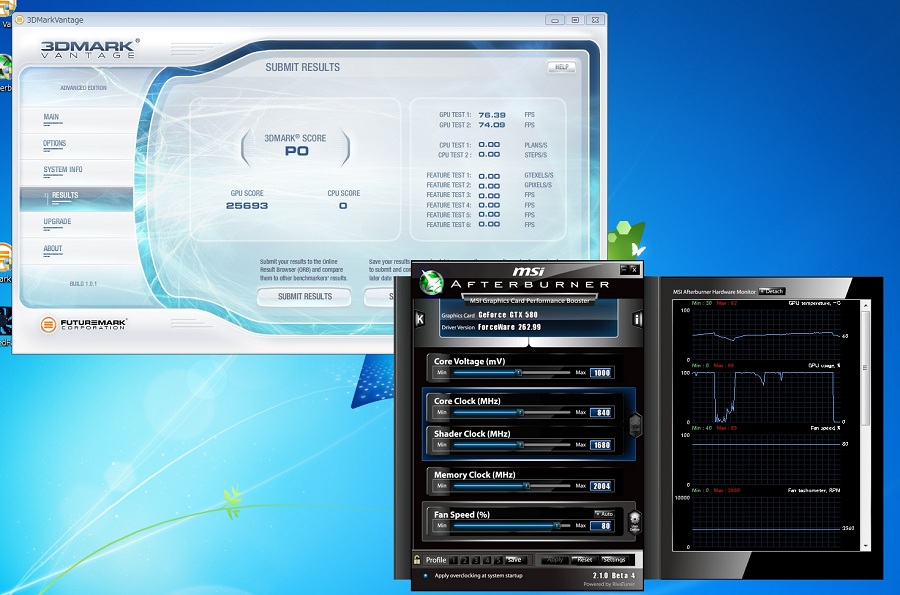Click the Reset button in Afterburner

click(x=584, y=559)
